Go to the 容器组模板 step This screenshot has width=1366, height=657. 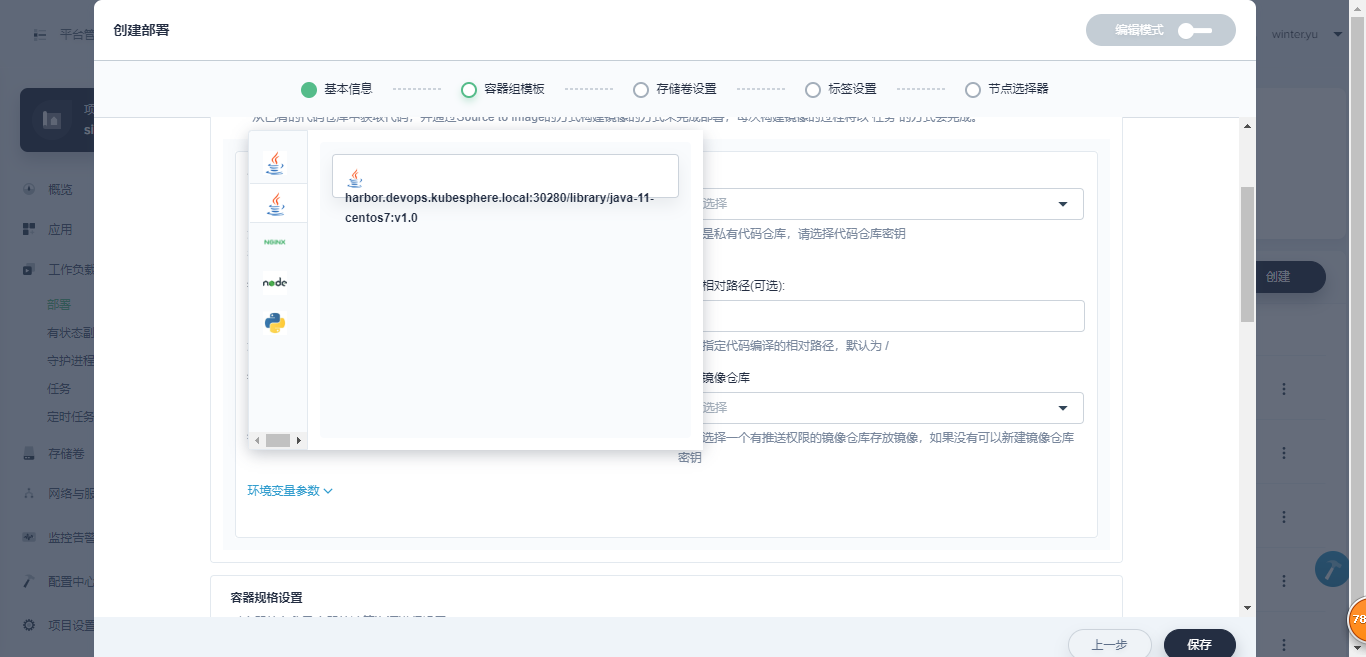[503, 89]
